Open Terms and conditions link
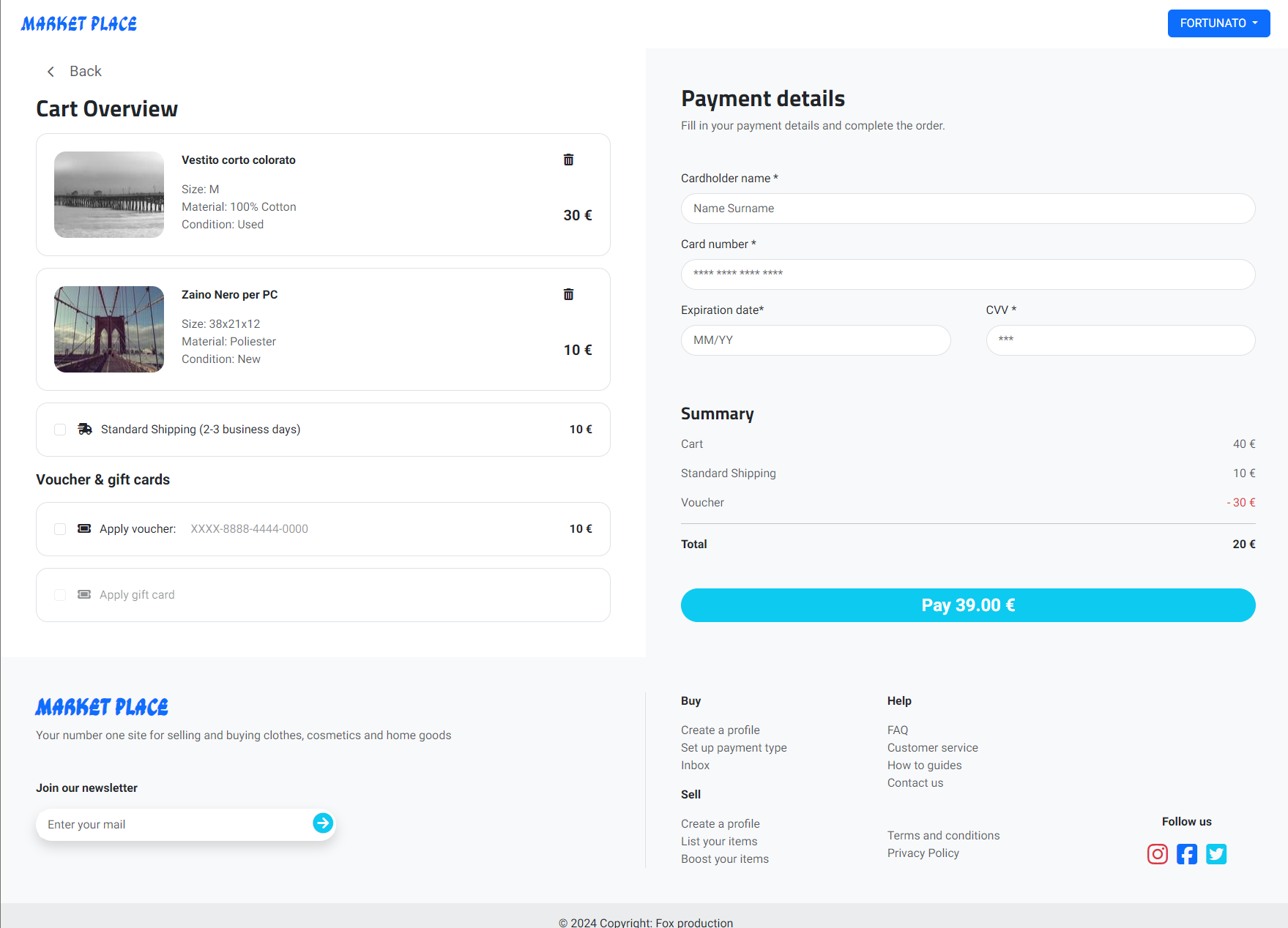This screenshot has height=928, width=1288. pos(943,835)
